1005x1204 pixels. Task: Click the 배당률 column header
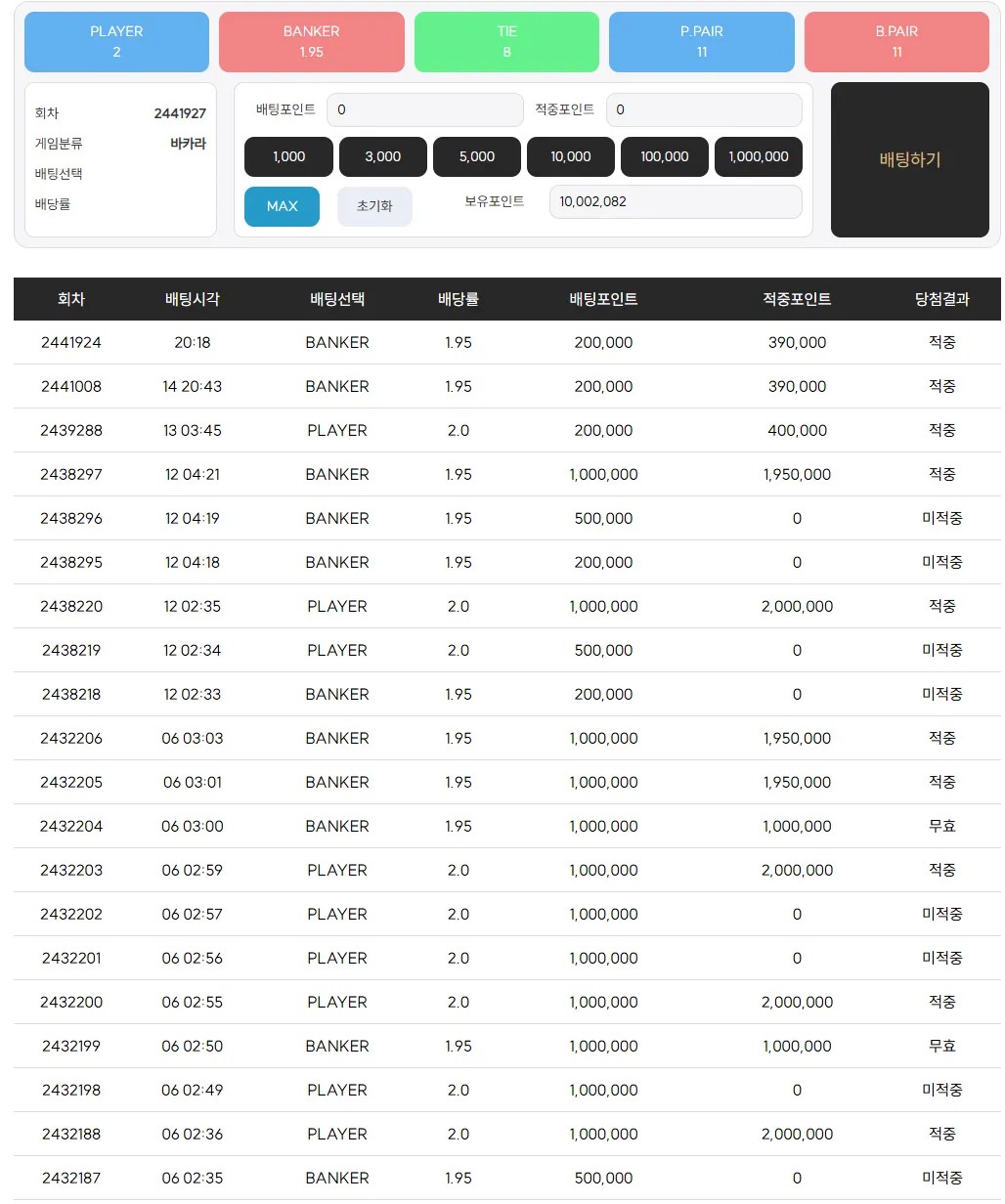tap(459, 299)
